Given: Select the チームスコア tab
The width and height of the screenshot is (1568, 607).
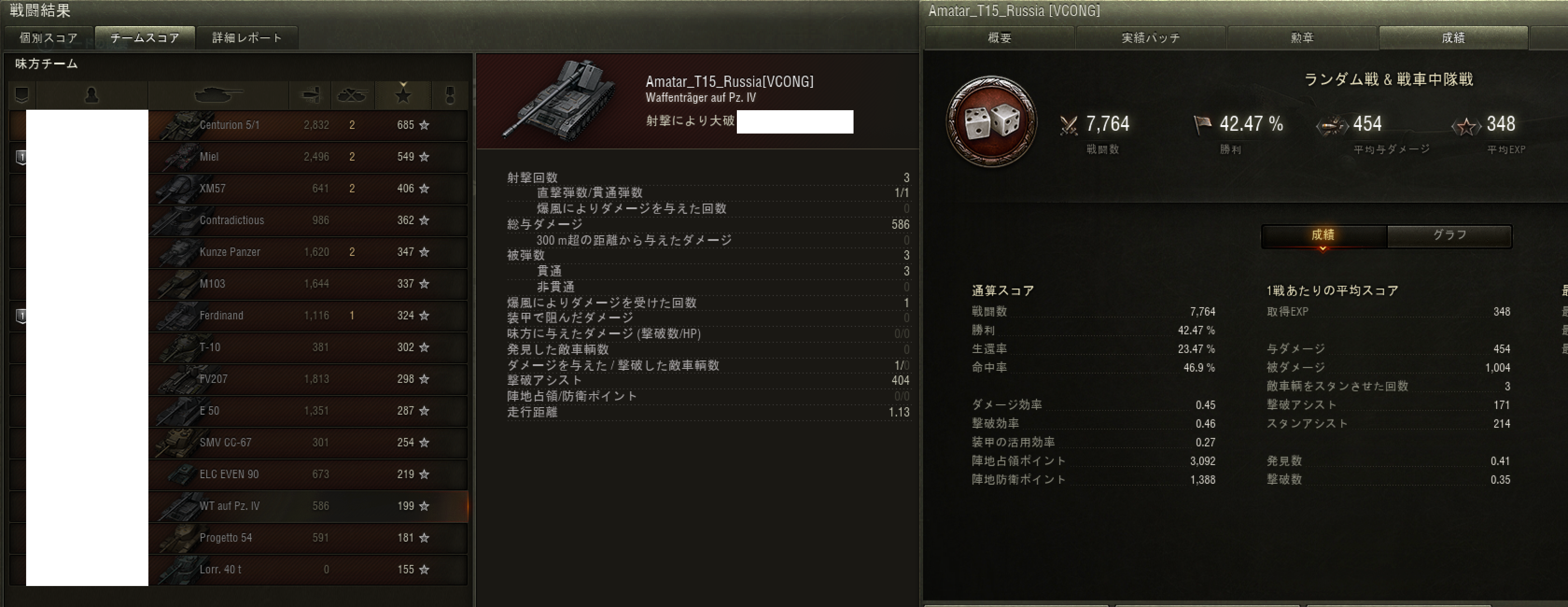Looking at the screenshot, I should (145, 38).
